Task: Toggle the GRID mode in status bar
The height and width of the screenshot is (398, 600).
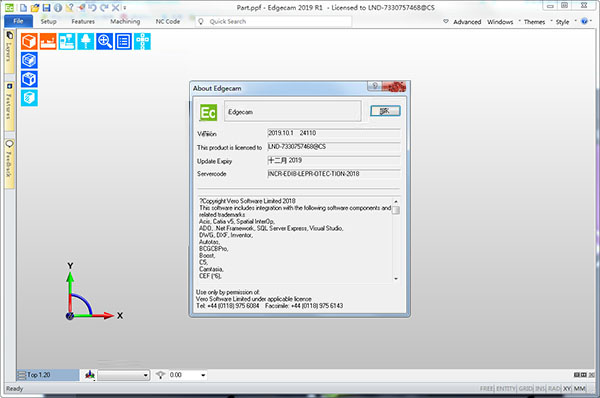Action: pos(525,388)
